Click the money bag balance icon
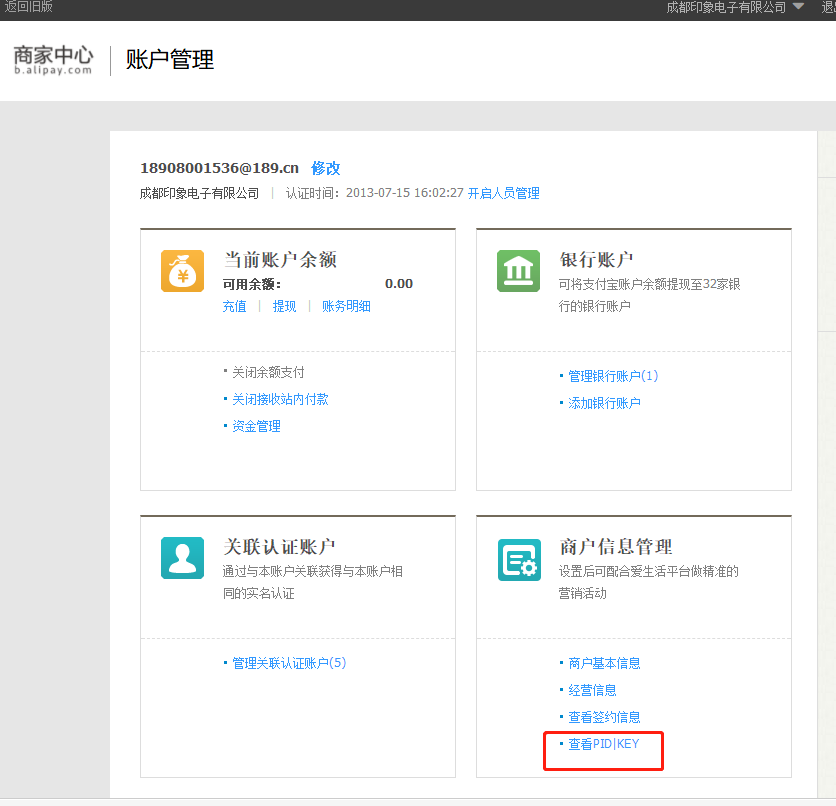 [x=182, y=271]
